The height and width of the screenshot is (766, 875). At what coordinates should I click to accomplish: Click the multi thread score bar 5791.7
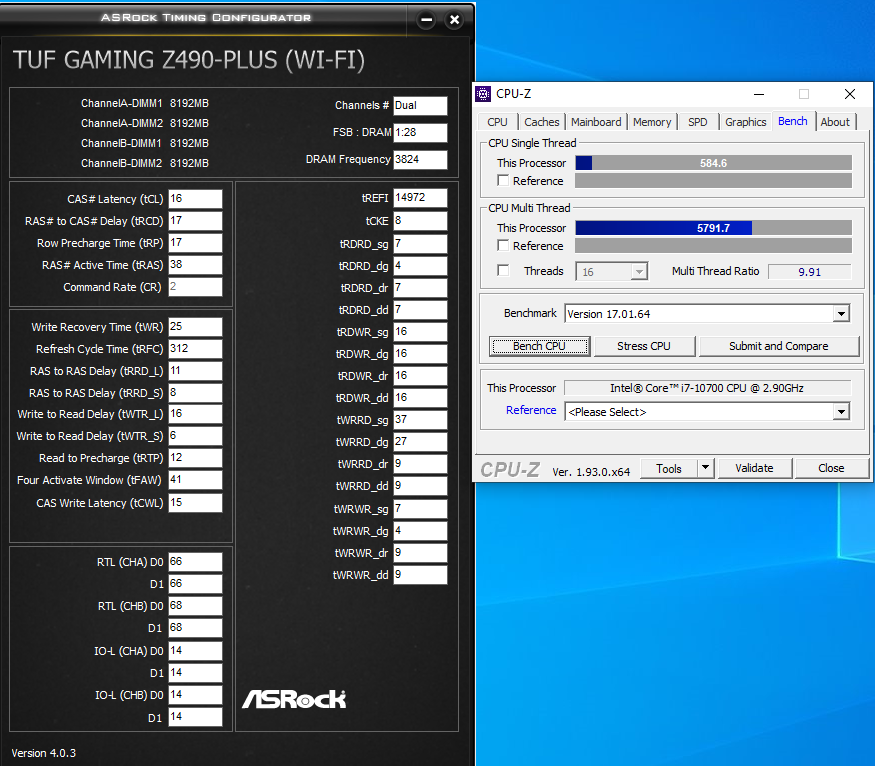(x=713, y=228)
